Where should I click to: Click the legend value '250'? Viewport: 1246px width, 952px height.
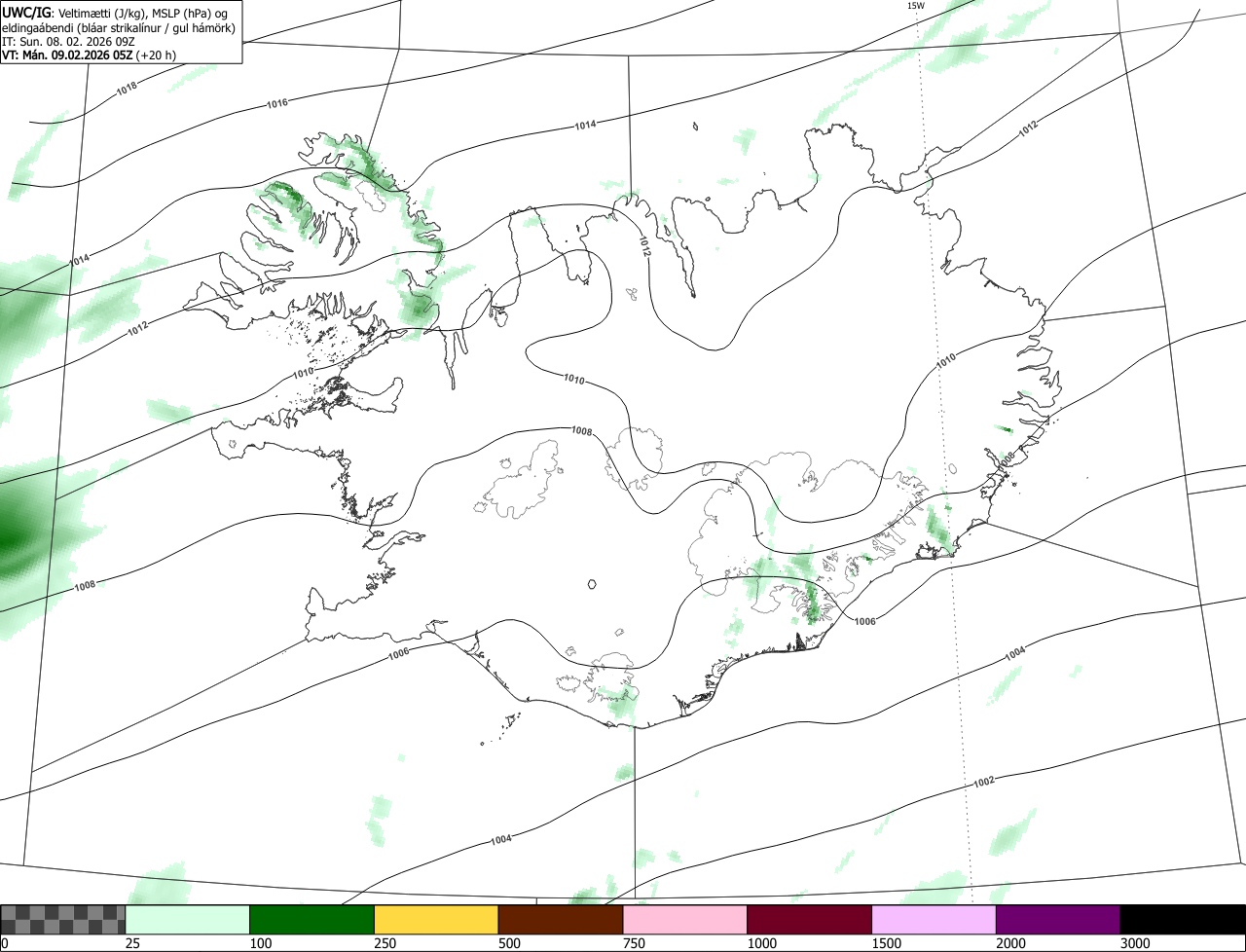[x=385, y=943]
